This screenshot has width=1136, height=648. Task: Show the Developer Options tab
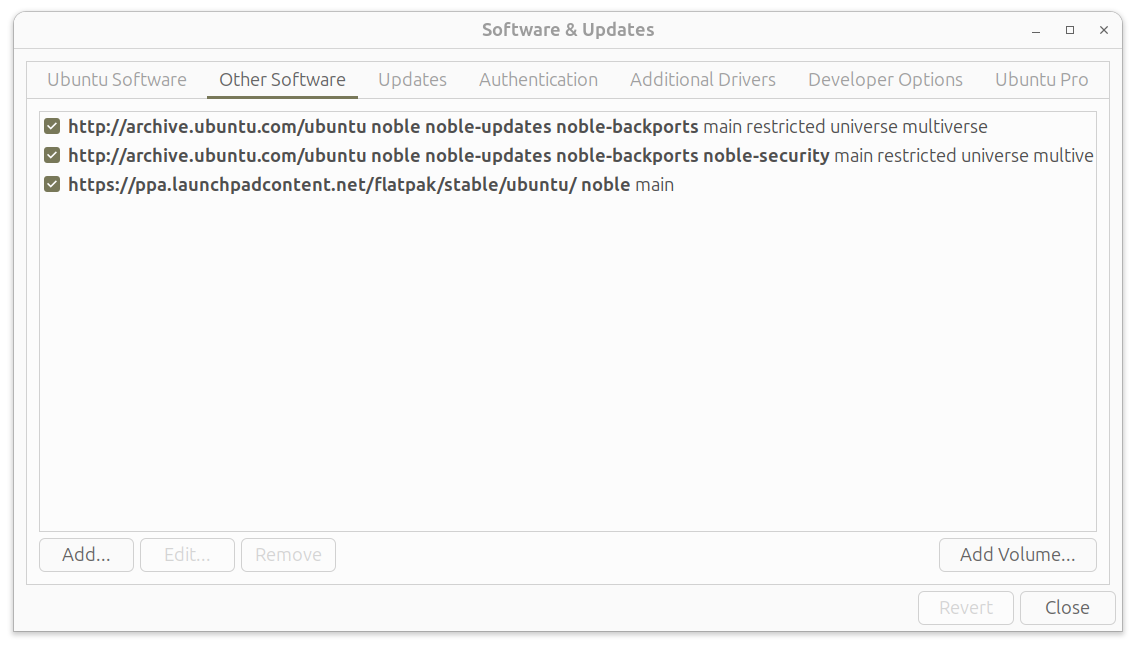(x=885, y=80)
